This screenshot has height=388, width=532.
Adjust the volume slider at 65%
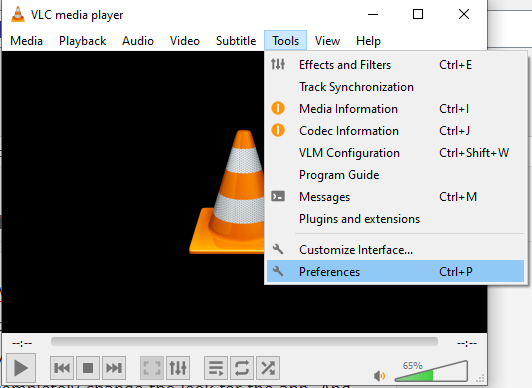pyautogui.click(x=432, y=371)
